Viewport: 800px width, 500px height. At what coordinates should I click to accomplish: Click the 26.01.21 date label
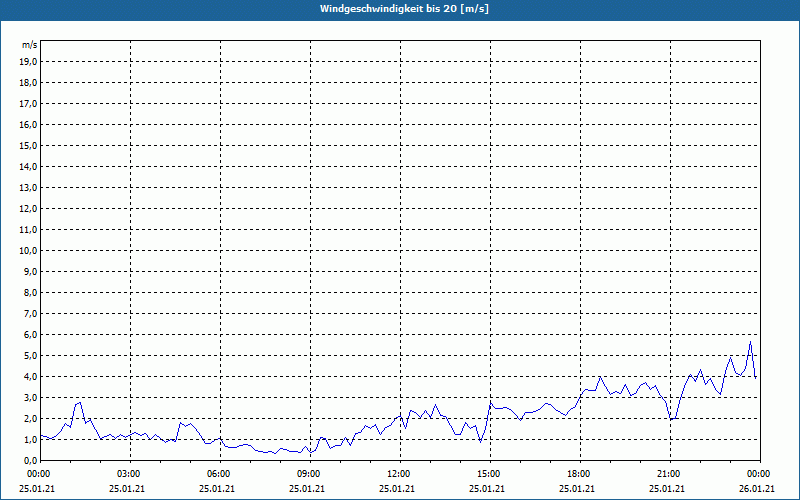757,489
